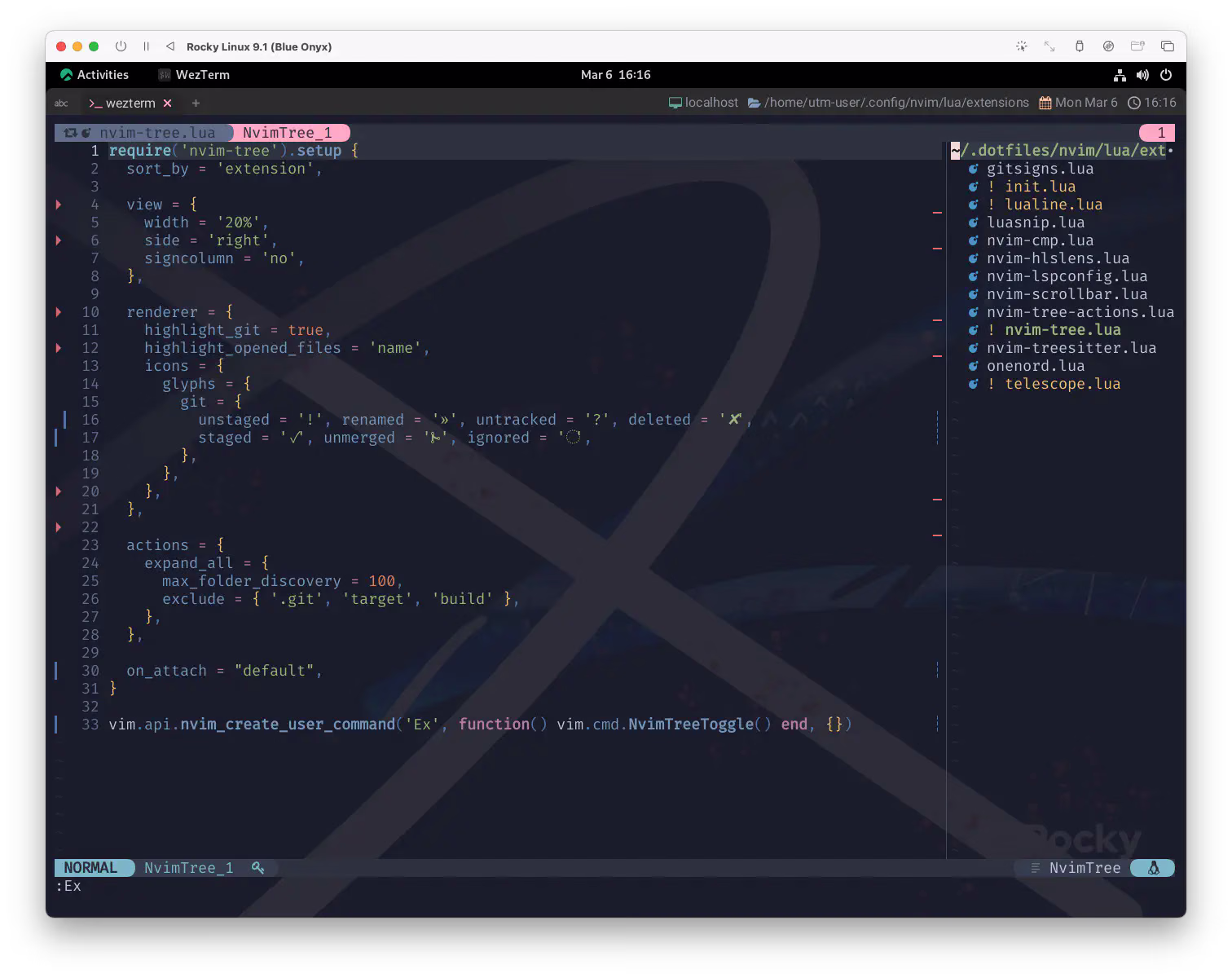
Task: Open the modified nvim-tree.lua tree entry
Action: [1063, 330]
